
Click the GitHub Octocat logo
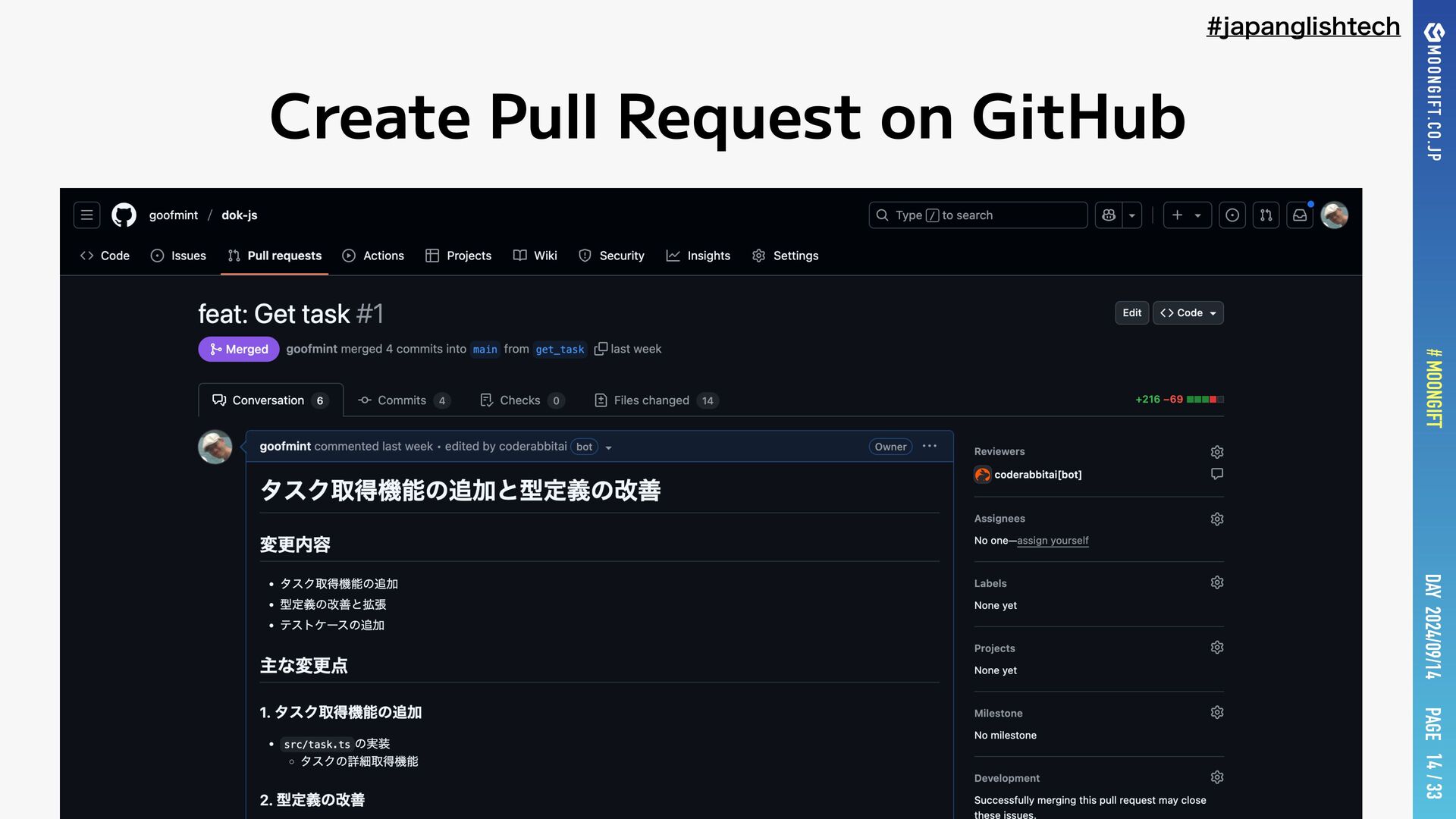tap(124, 215)
